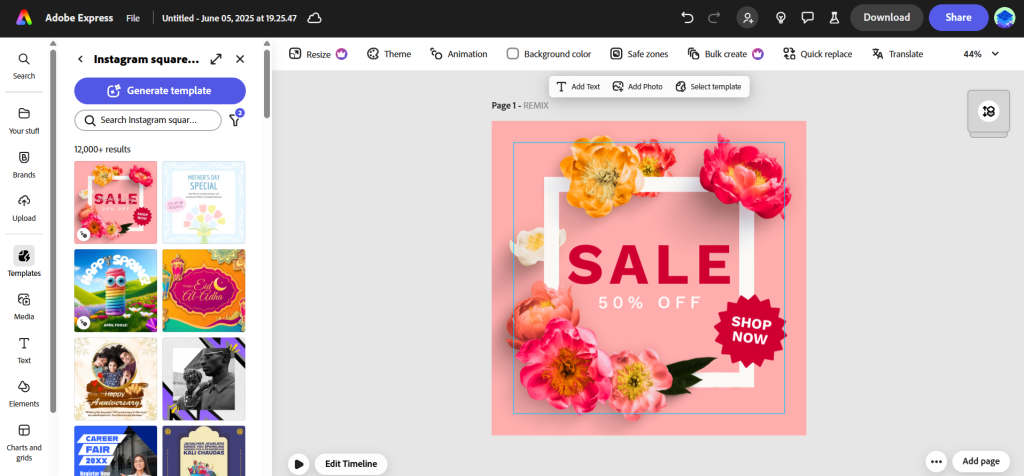Click the 50% OFF text on canvas
Viewport: 1024px width, 476px height.
pos(650,302)
